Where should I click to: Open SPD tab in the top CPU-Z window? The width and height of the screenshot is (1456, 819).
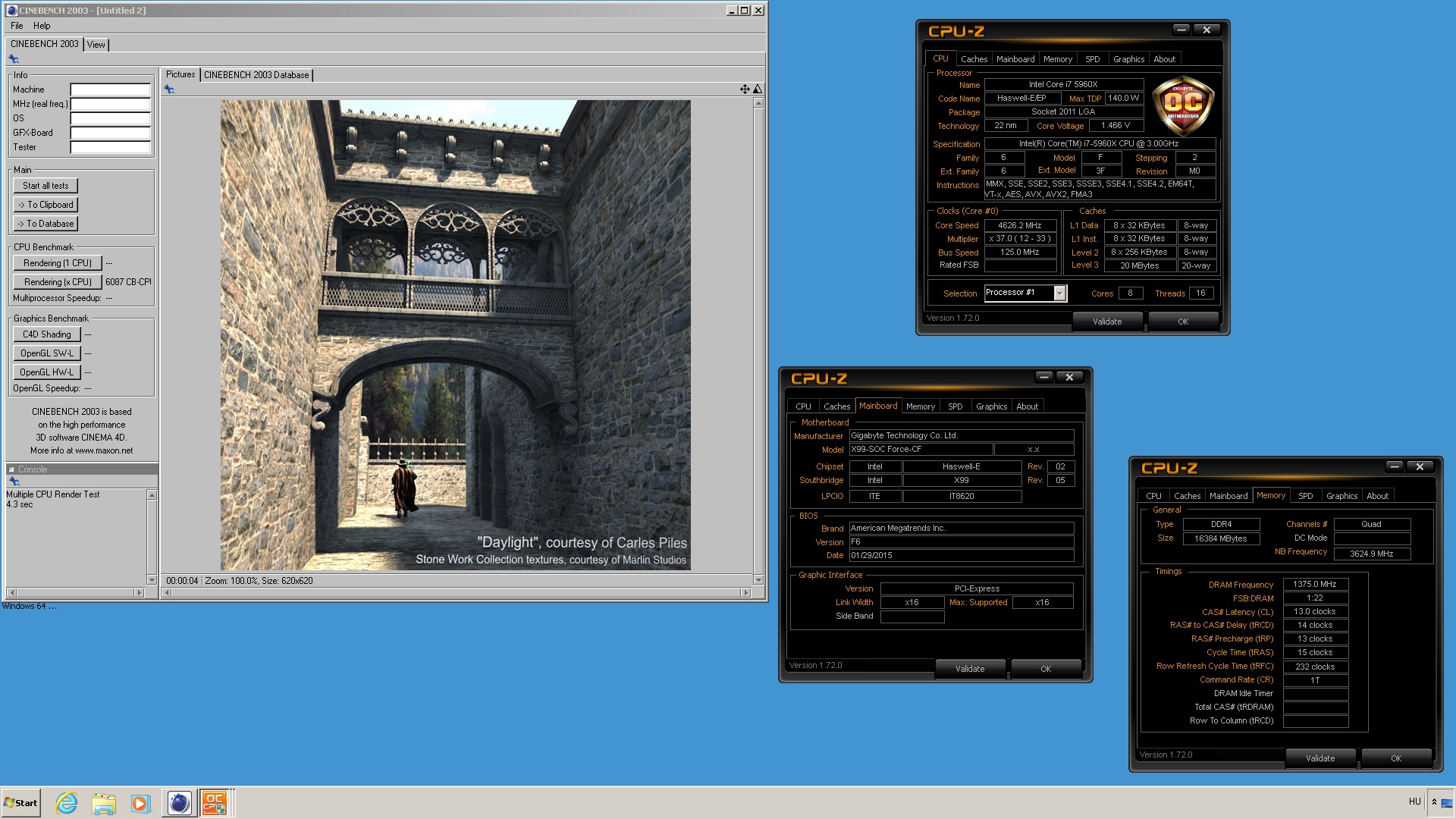click(x=1092, y=59)
